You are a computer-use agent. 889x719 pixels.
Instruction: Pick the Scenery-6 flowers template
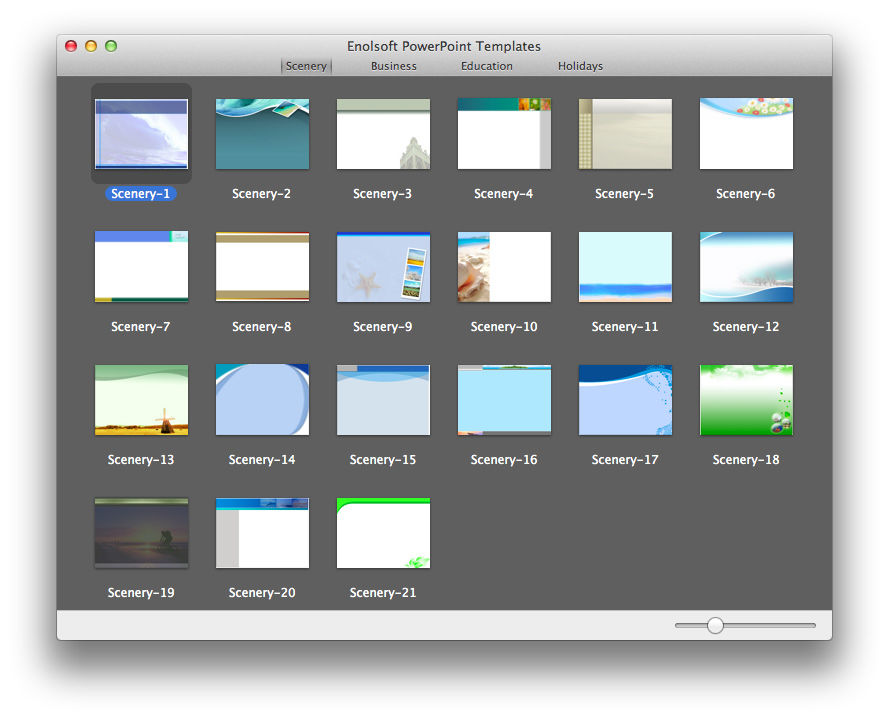point(746,134)
